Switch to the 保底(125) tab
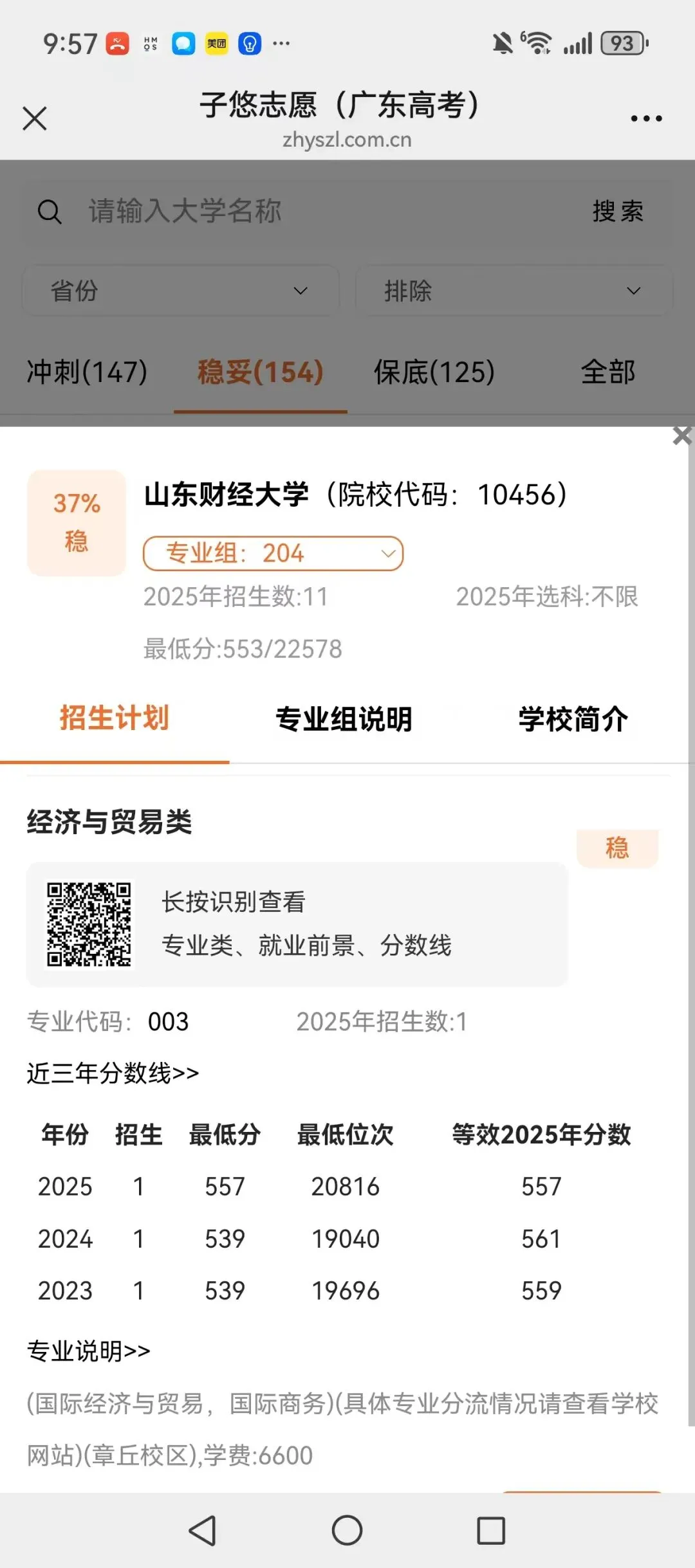This screenshot has width=695, height=1568. pyautogui.click(x=434, y=372)
